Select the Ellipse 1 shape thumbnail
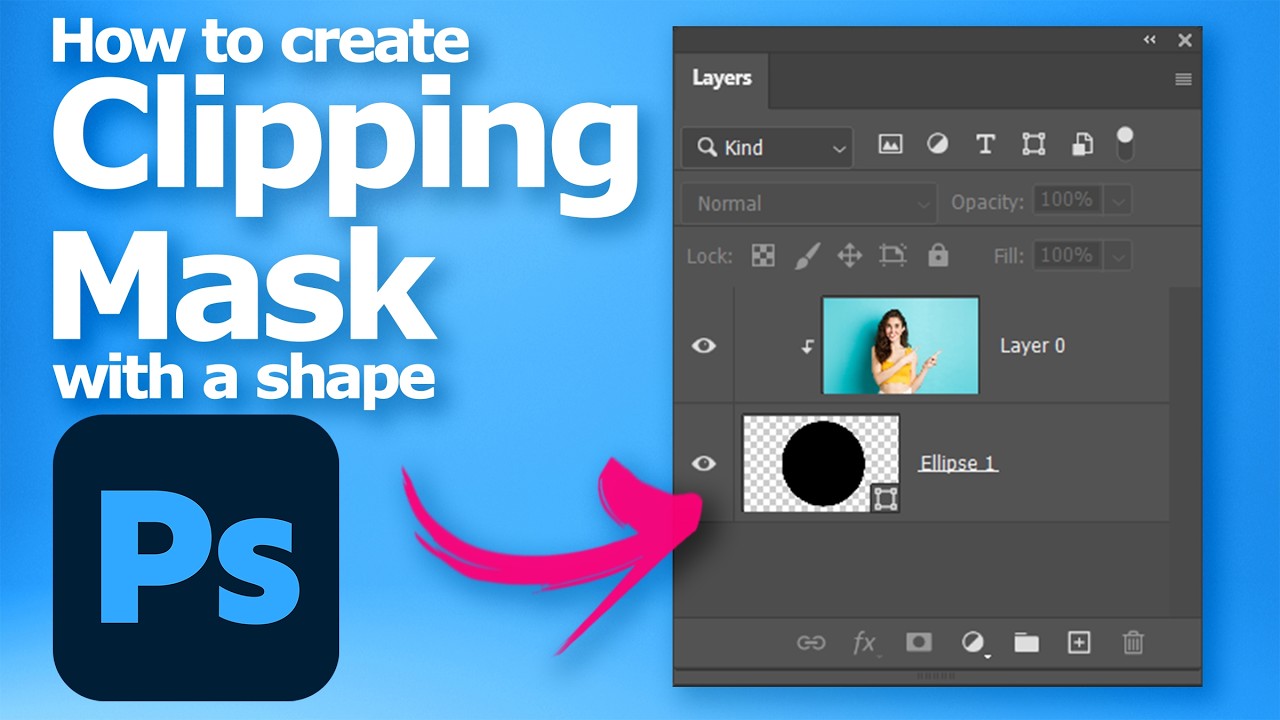Image resolution: width=1280 pixels, height=720 pixels. click(x=821, y=464)
